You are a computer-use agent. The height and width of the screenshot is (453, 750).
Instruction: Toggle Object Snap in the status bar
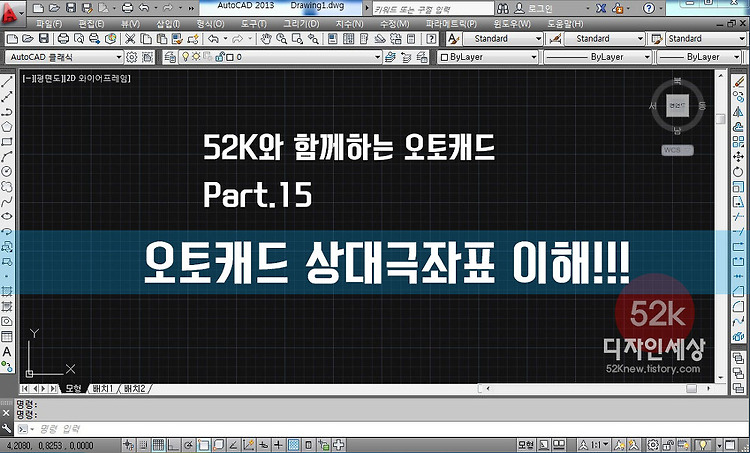204,445
